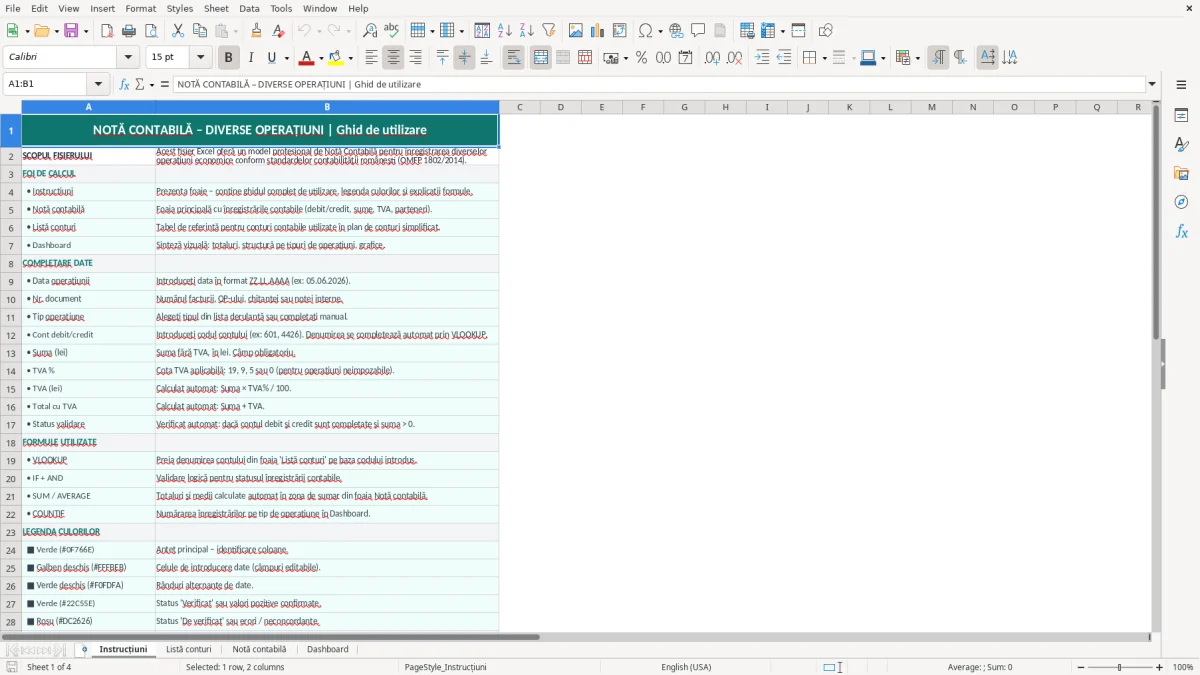The image size is (1200, 675).
Task: Click the Save document icon
Action: tap(71, 31)
